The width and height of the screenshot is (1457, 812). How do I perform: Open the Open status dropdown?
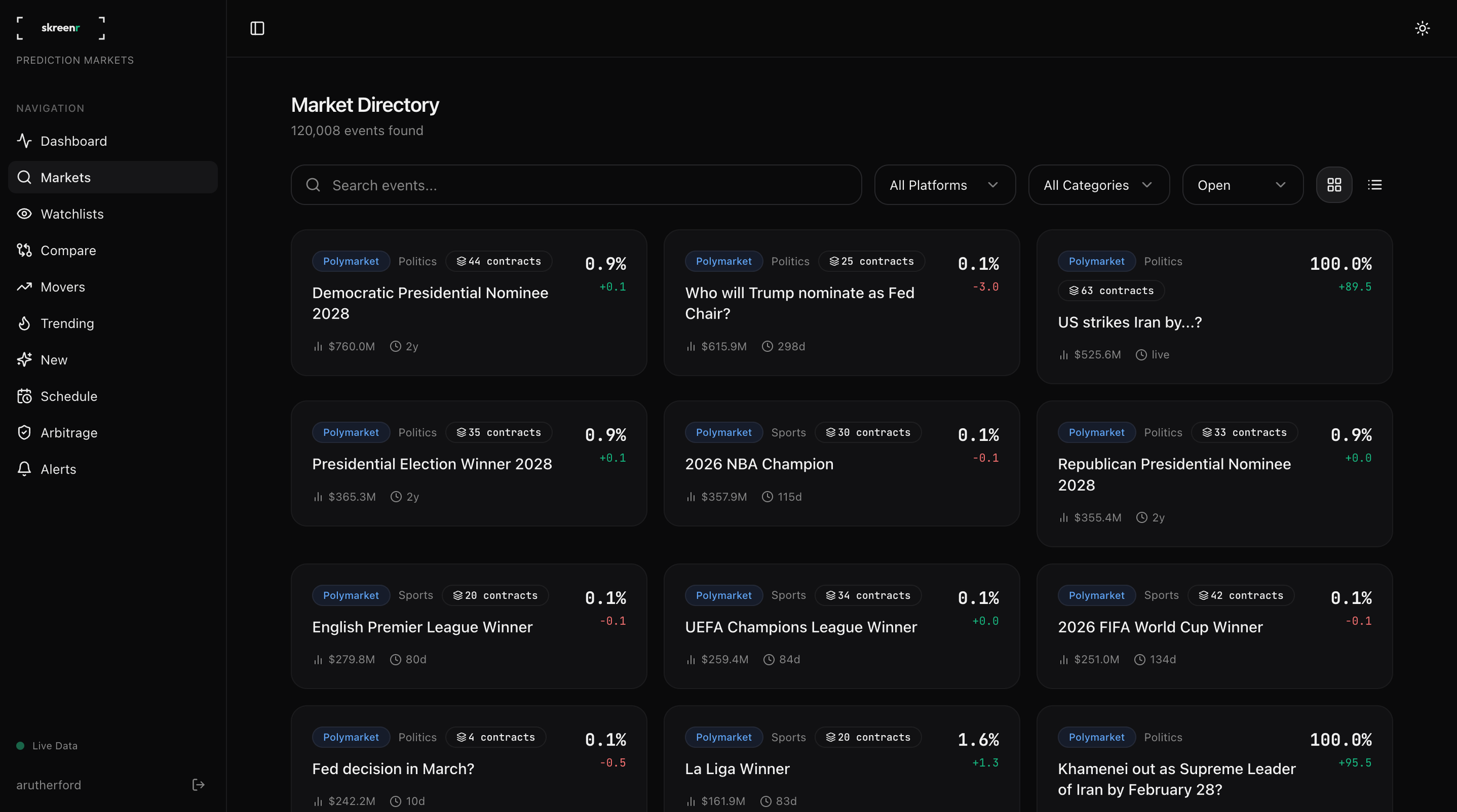pyautogui.click(x=1243, y=185)
